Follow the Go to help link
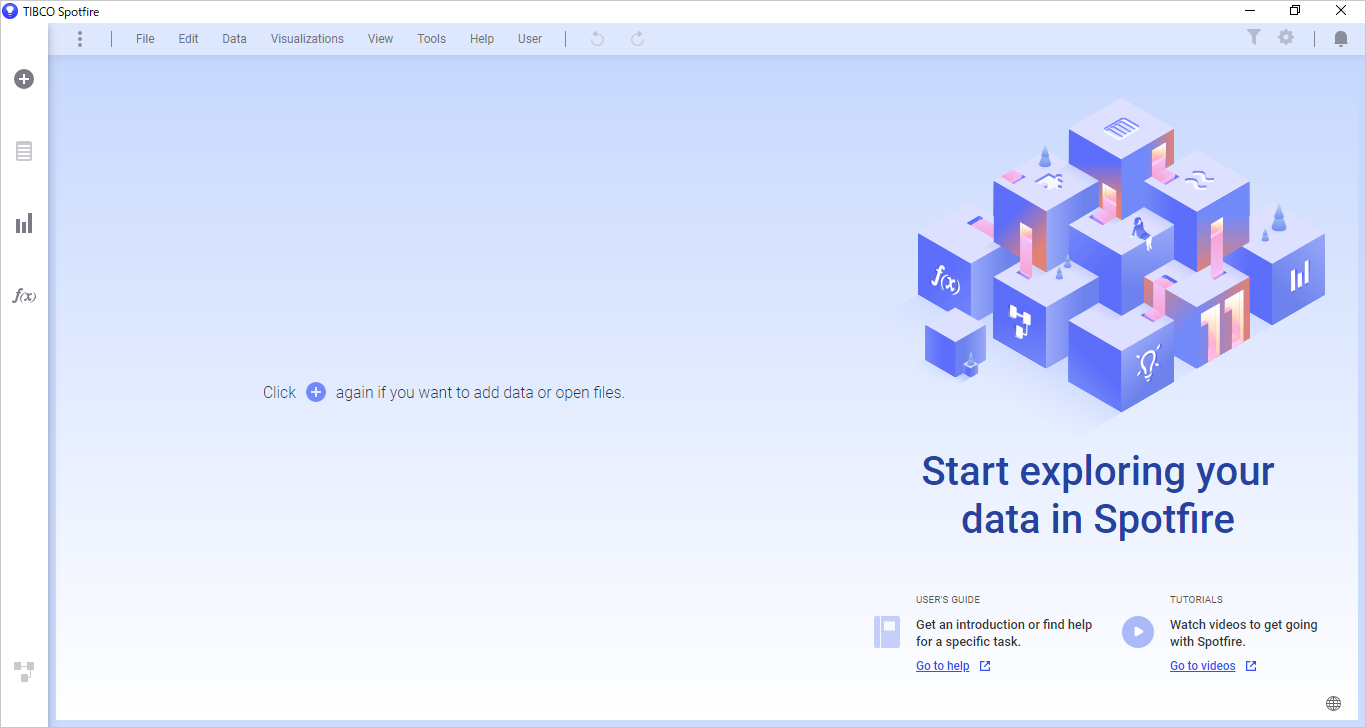The height and width of the screenshot is (728, 1366). 942,666
